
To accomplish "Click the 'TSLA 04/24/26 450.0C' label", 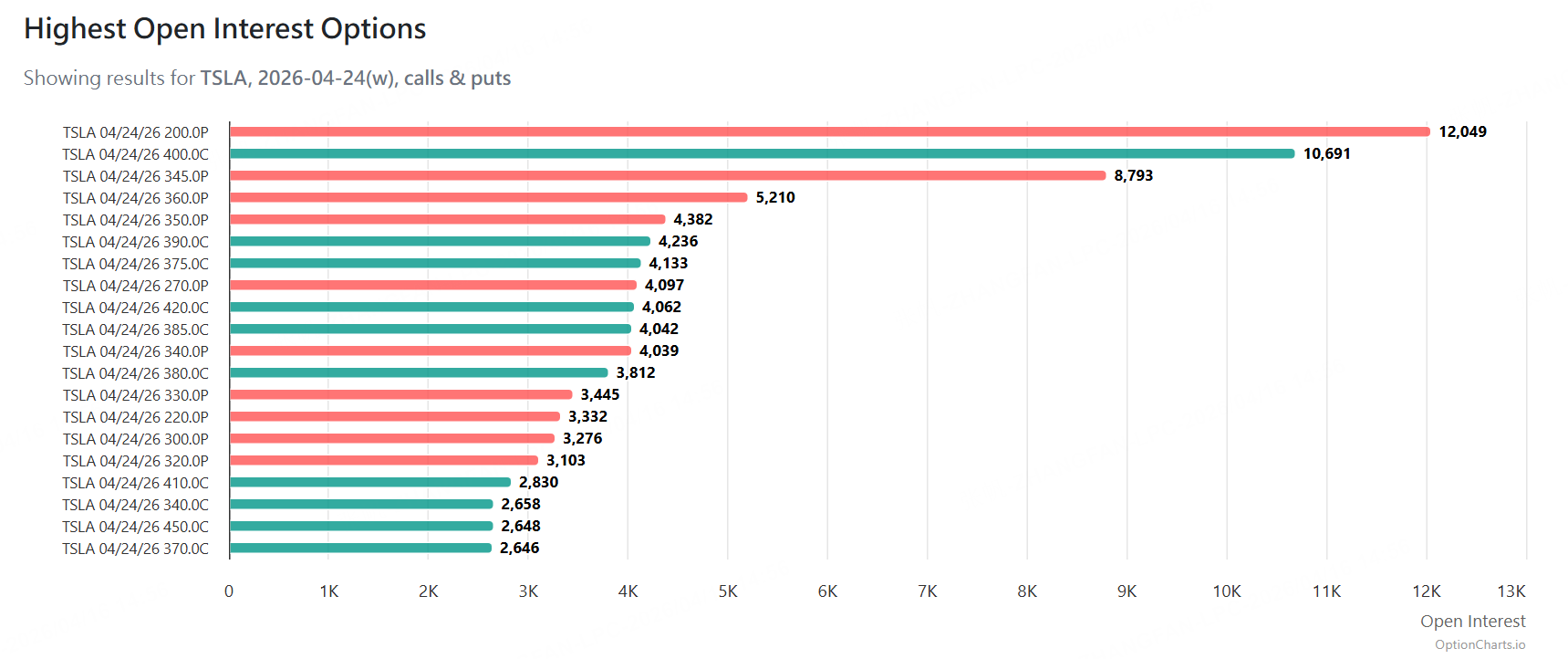I will click(x=135, y=527).
